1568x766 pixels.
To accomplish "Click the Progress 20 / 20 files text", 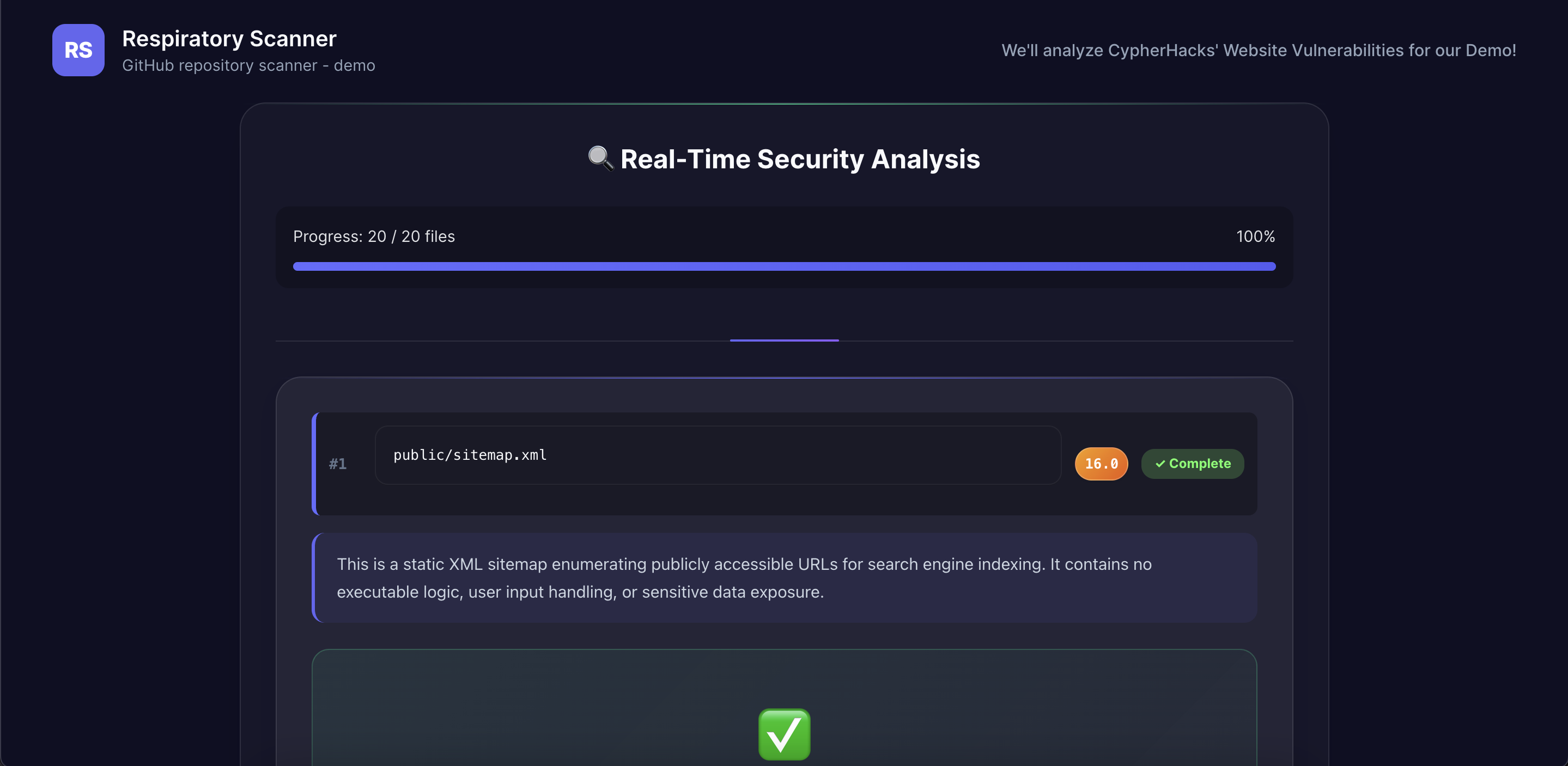I will tap(374, 236).
